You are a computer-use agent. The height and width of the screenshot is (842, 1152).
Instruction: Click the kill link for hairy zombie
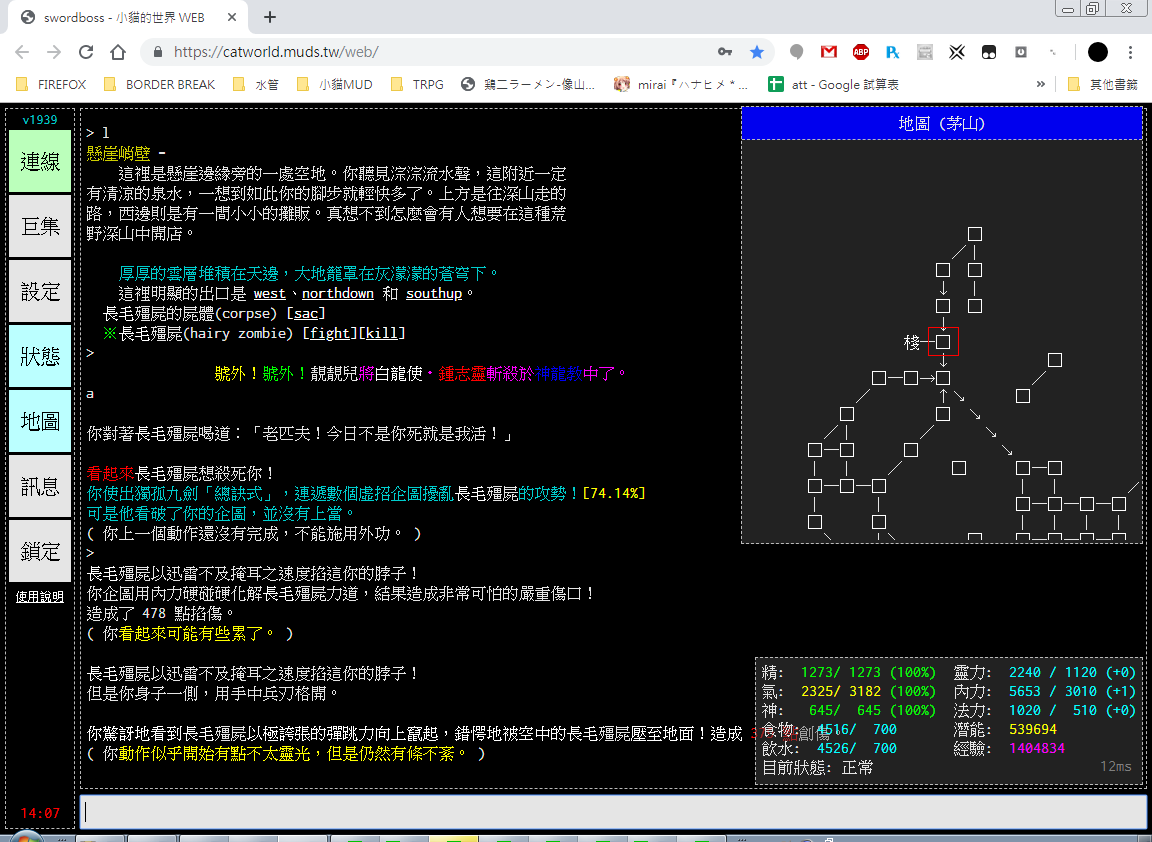pyautogui.click(x=382, y=334)
